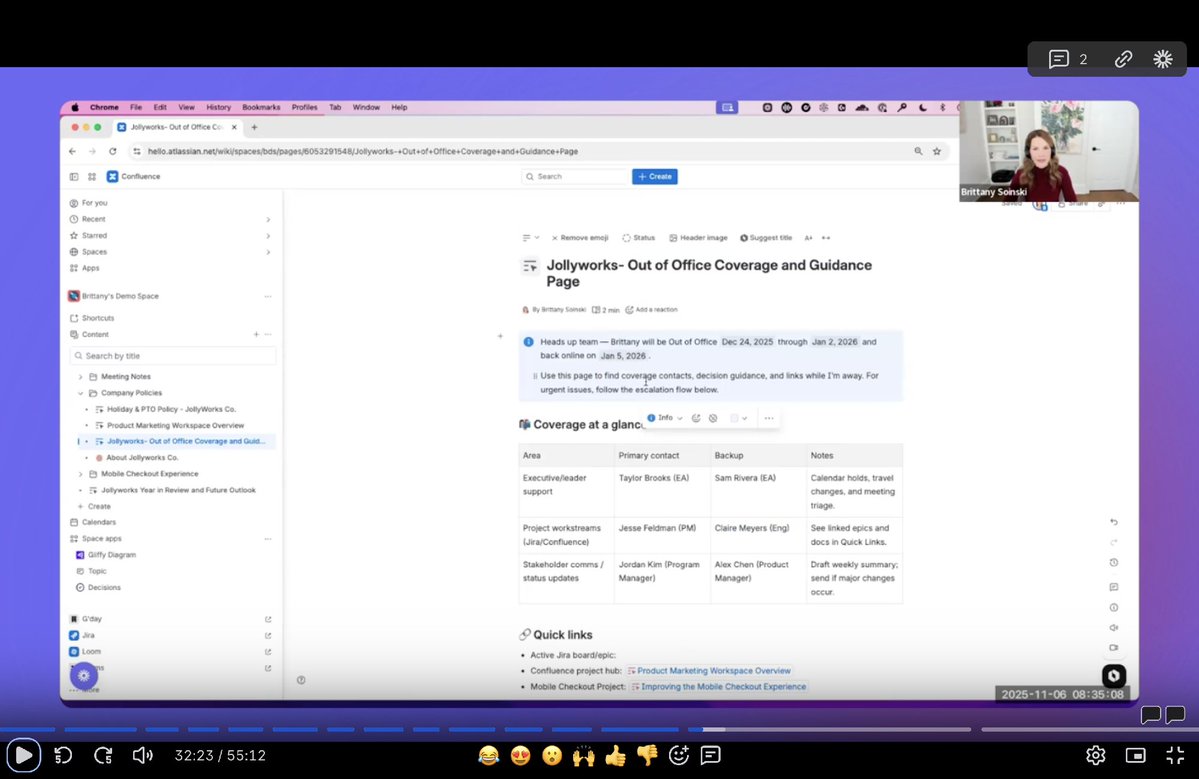This screenshot has height=779, width=1199.
Task: Expand the Recent section chevron
Action: [268, 219]
